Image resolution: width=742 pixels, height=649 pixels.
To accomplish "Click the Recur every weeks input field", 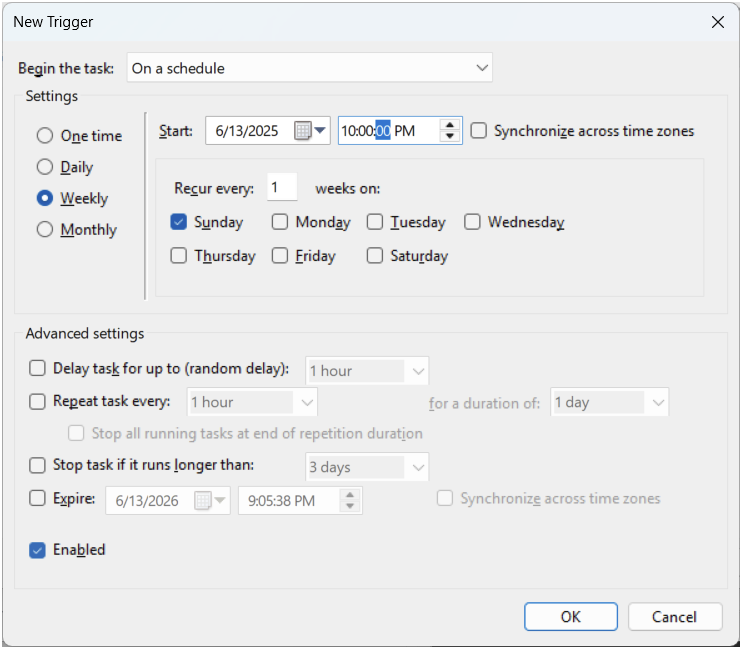I will coord(282,187).
